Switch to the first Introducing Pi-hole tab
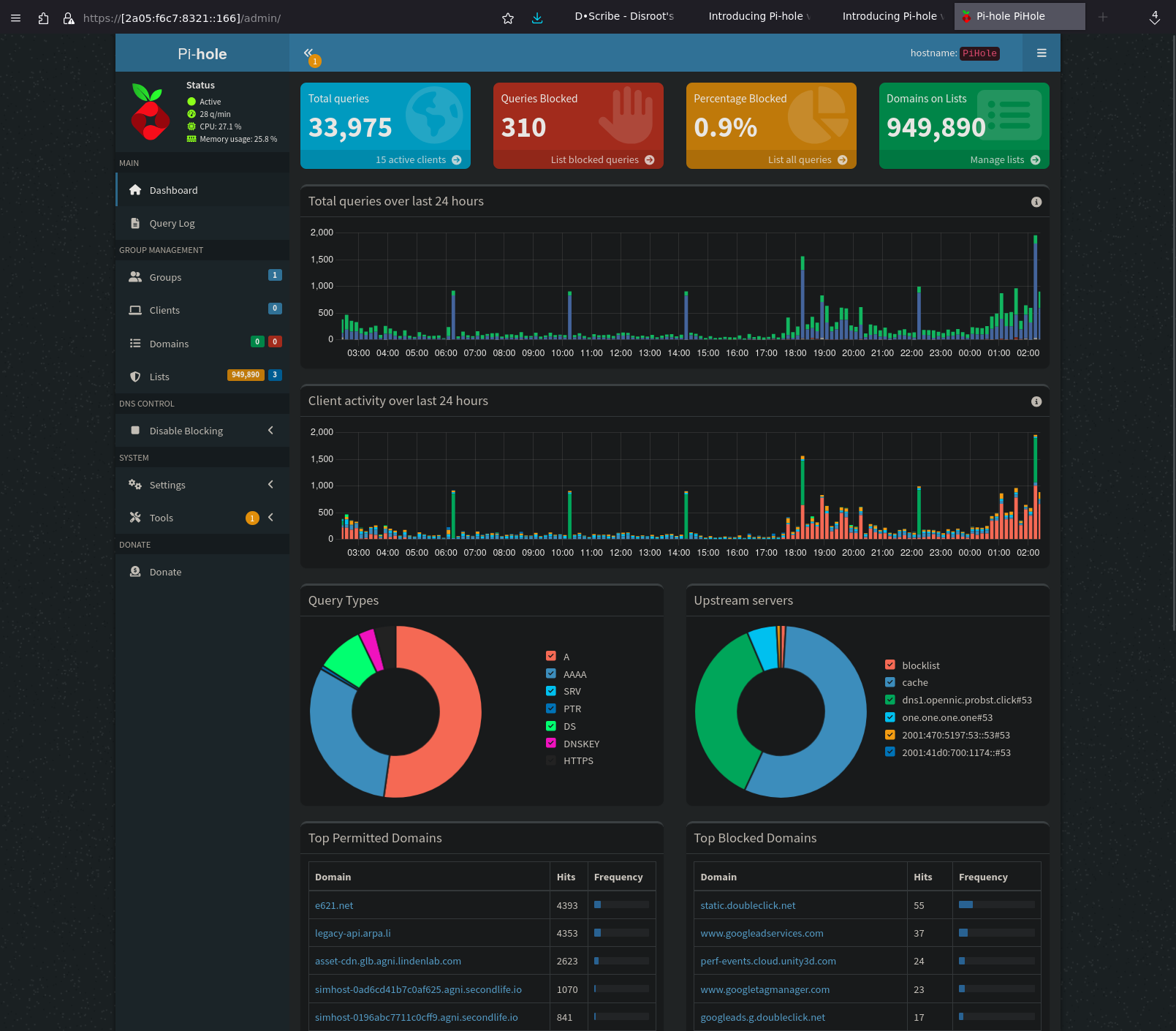Image resolution: width=1176 pixels, height=1031 pixels. click(758, 16)
